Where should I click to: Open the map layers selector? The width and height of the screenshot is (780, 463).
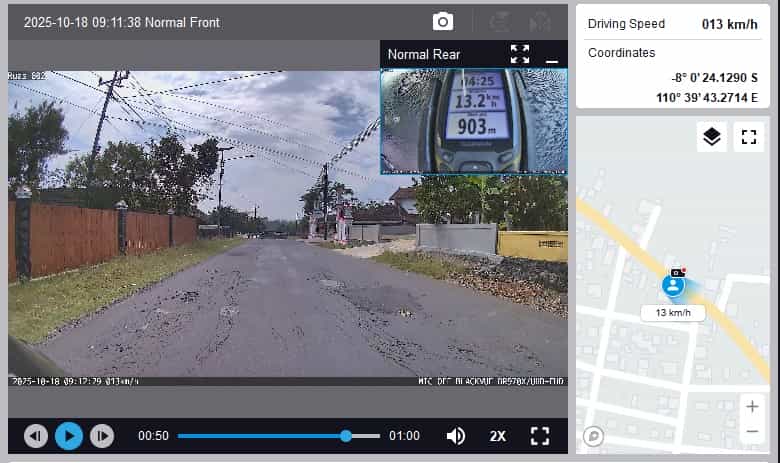pyautogui.click(x=711, y=137)
